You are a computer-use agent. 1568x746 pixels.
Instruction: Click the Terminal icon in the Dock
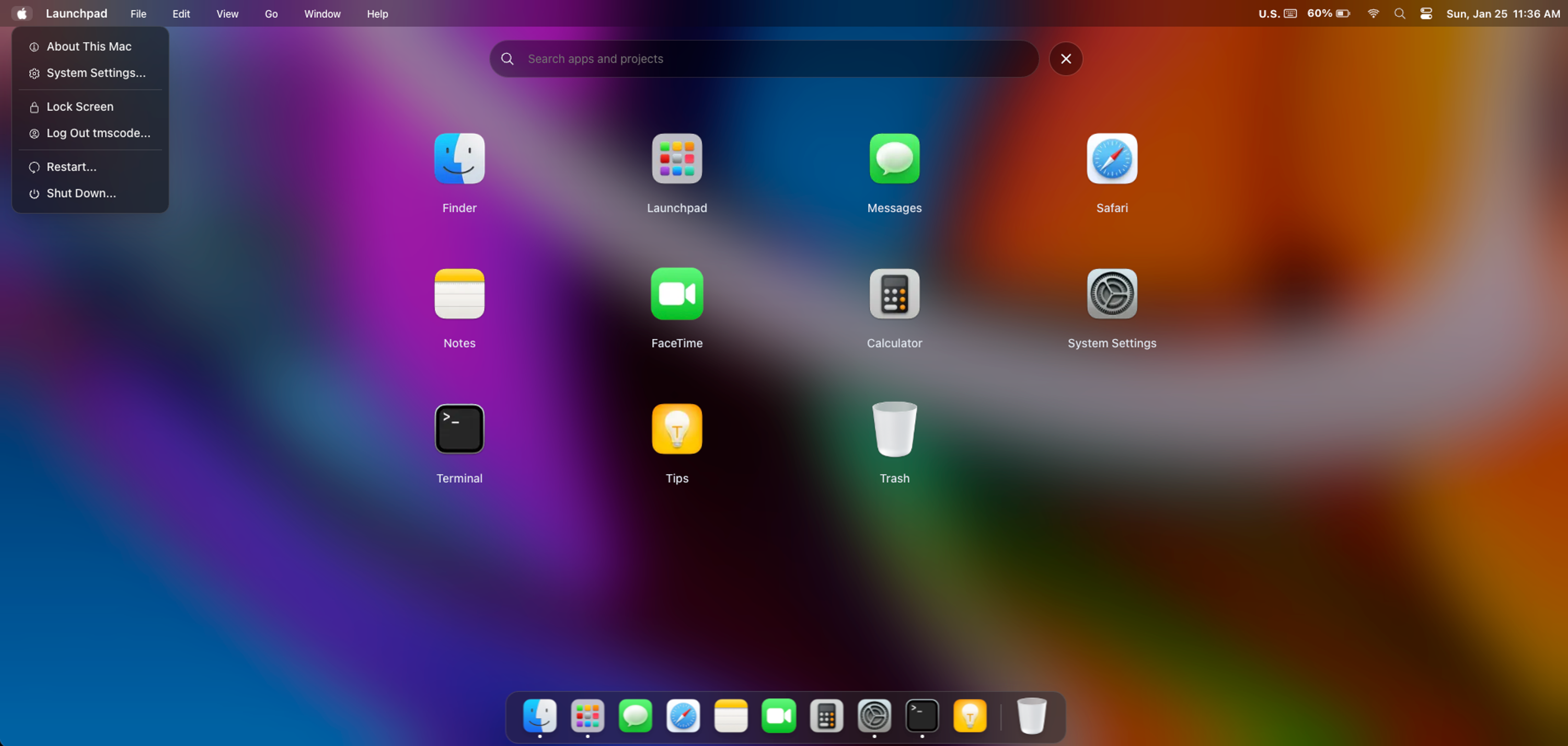pyautogui.click(x=921, y=715)
